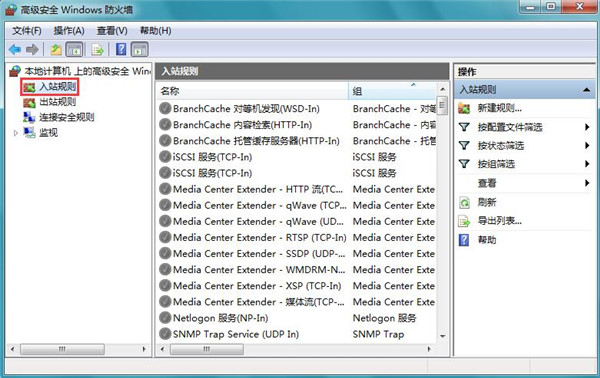Viewport: 600px width, 378px height.
Task: Click the rules list vertical scrollbar thumb
Action: [442, 105]
